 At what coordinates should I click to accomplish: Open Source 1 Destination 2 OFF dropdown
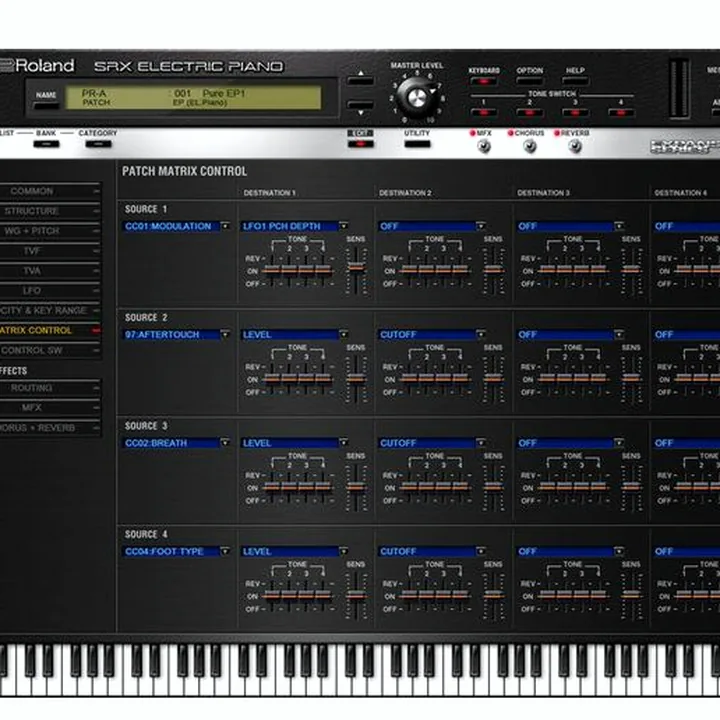(432, 226)
